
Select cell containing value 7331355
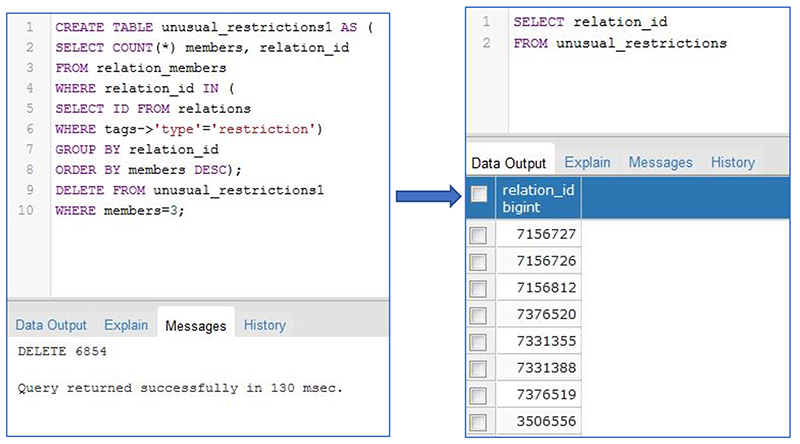540,341
